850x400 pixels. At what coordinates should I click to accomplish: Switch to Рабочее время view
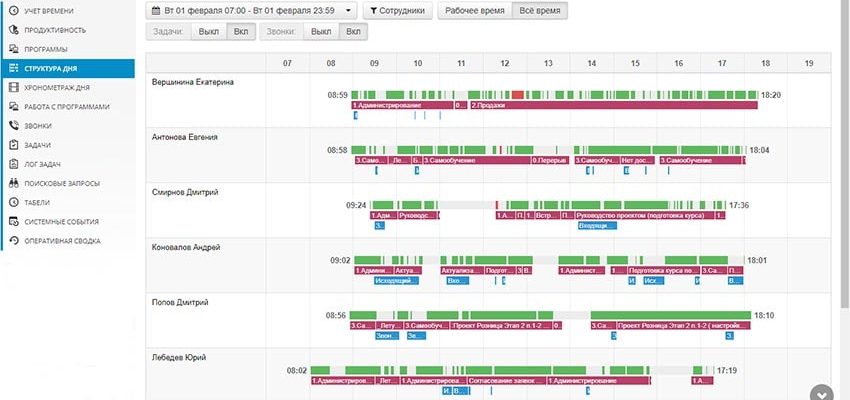474,11
